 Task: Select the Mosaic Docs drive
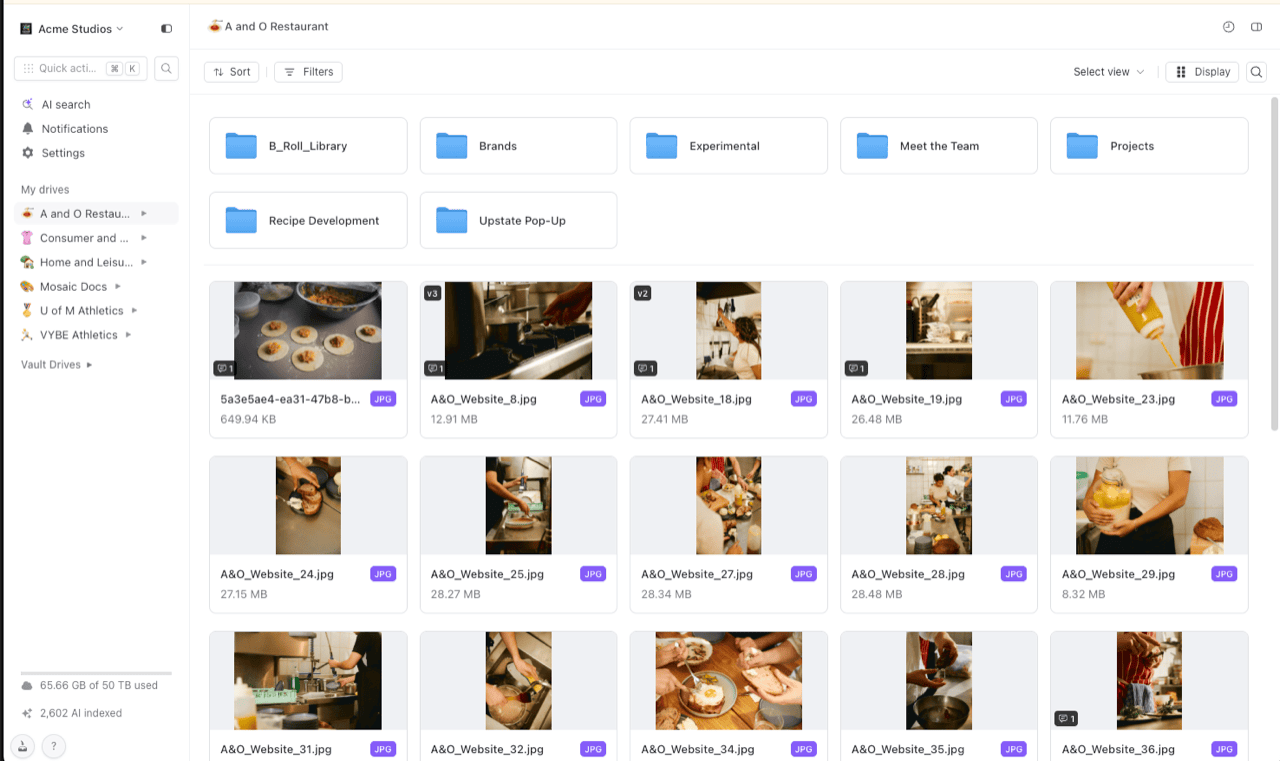73,287
